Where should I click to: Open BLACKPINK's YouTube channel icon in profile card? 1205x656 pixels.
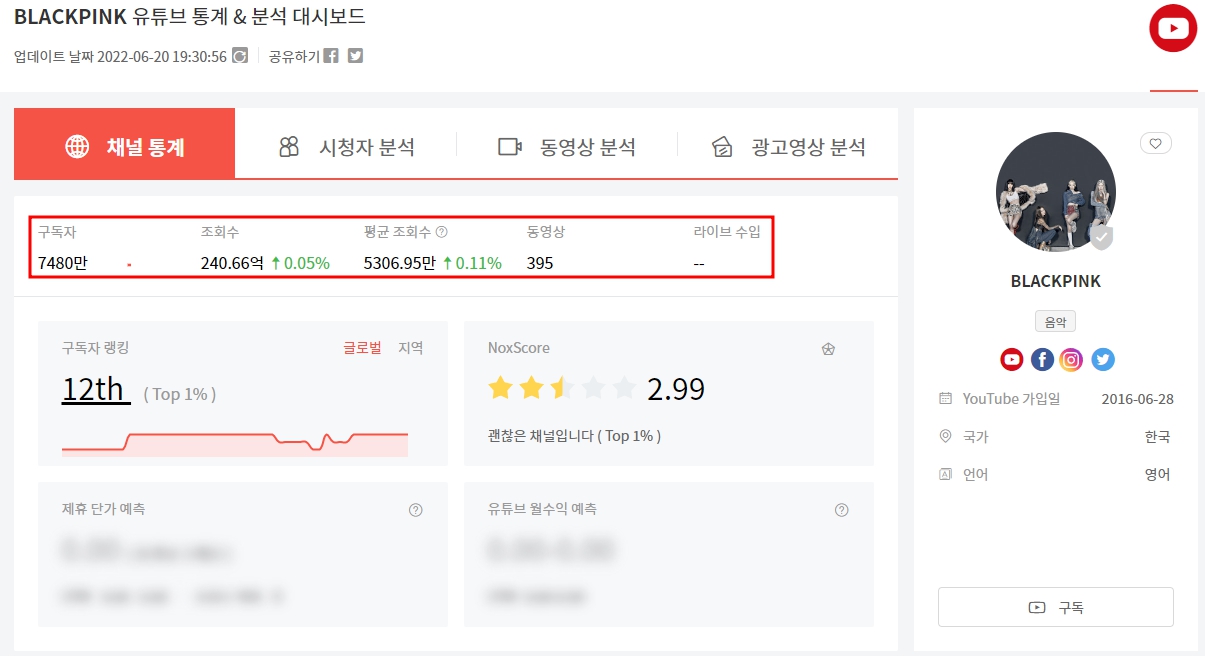point(1011,359)
